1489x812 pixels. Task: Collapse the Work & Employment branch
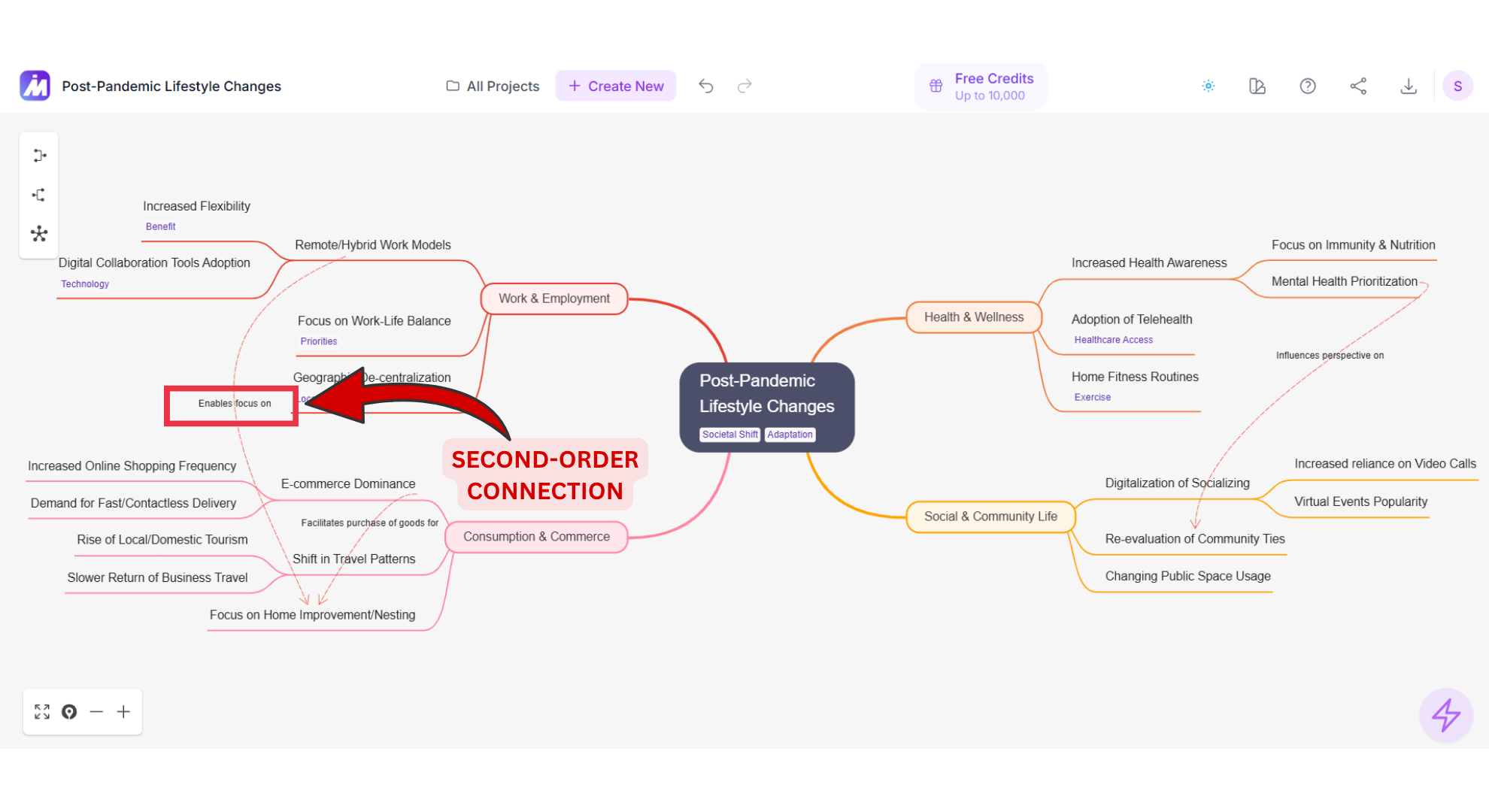(x=553, y=298)
